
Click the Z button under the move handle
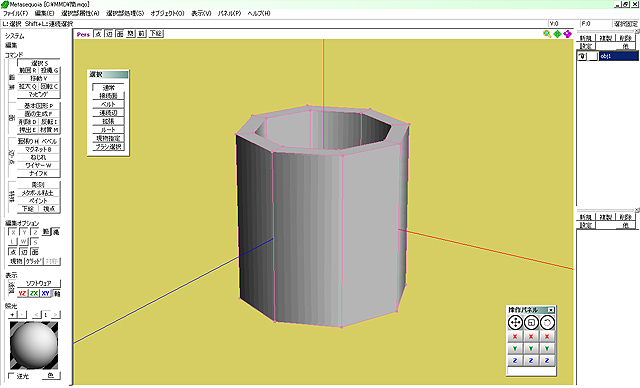coord(515,361)
